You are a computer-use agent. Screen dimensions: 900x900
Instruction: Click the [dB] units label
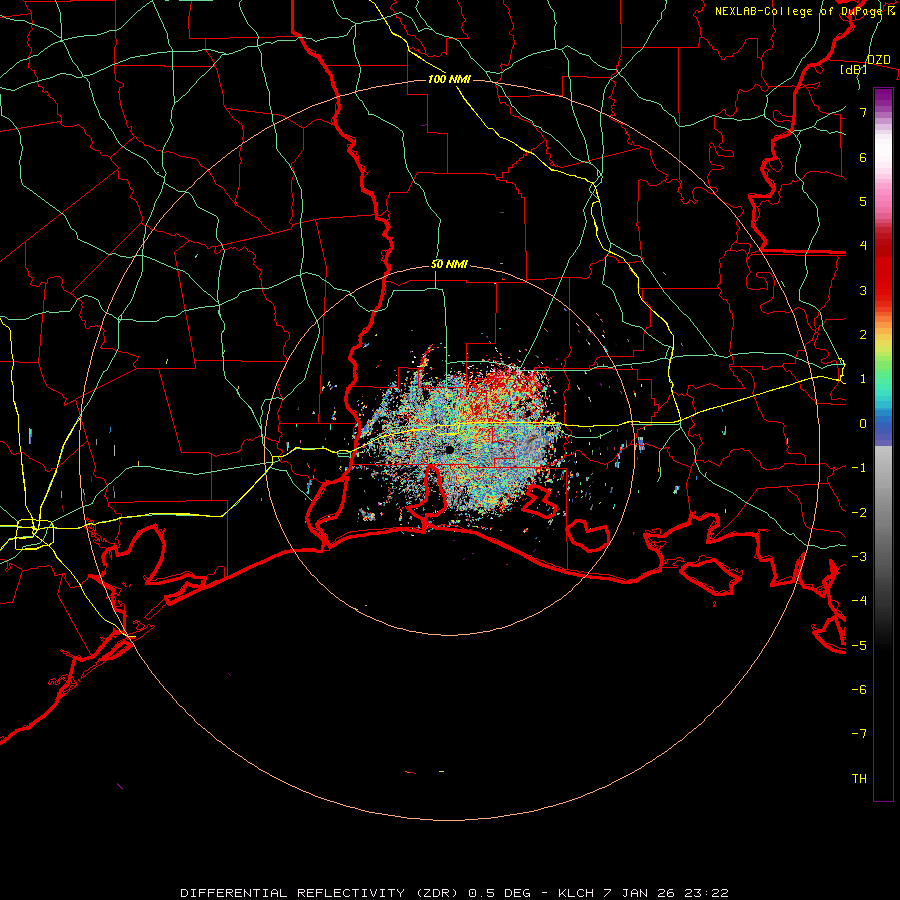click(x=853, y=70)
